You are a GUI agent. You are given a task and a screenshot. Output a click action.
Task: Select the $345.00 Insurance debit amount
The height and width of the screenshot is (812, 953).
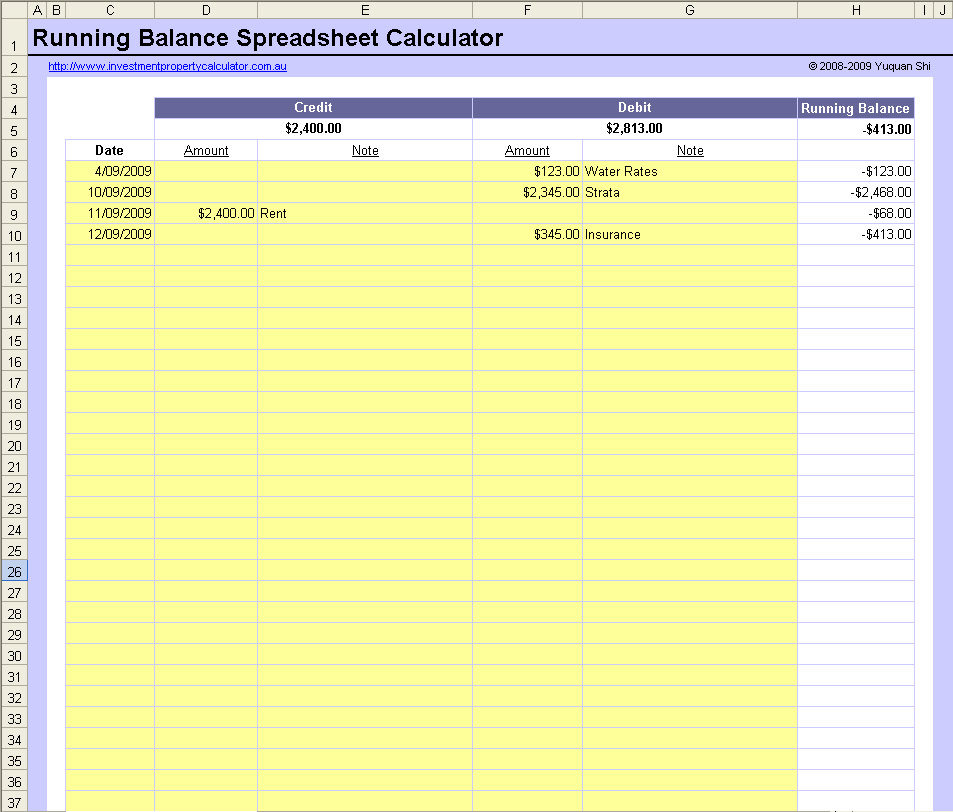point(527,234)
